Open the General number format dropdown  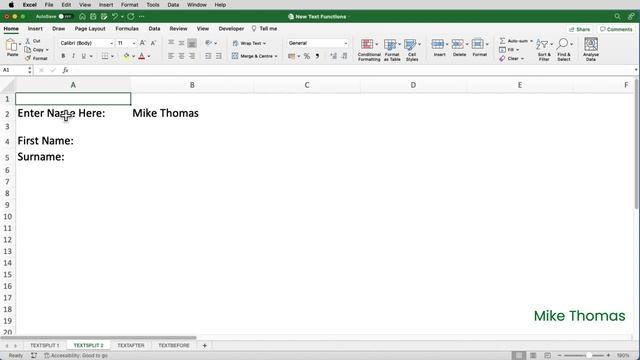coord(345,43)
